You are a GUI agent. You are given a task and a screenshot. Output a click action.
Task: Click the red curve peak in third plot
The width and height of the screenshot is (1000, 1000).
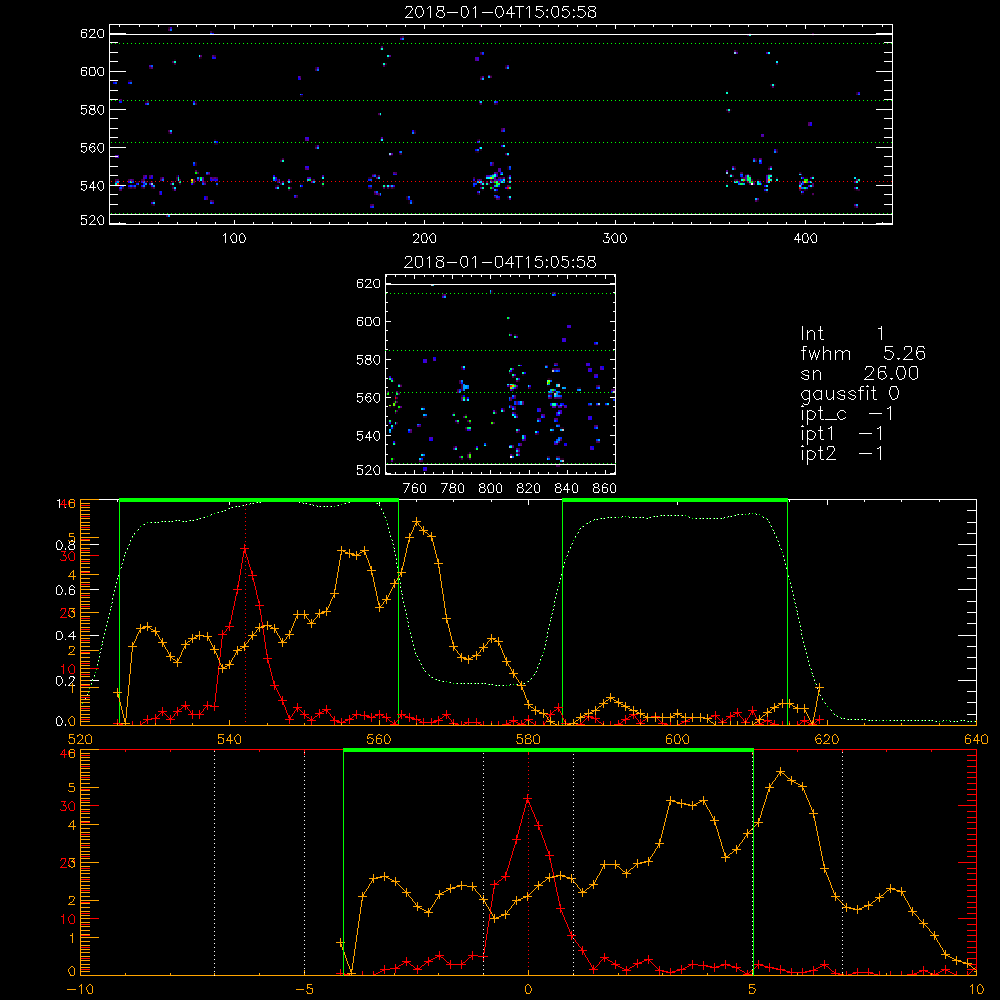click(245, 548)
